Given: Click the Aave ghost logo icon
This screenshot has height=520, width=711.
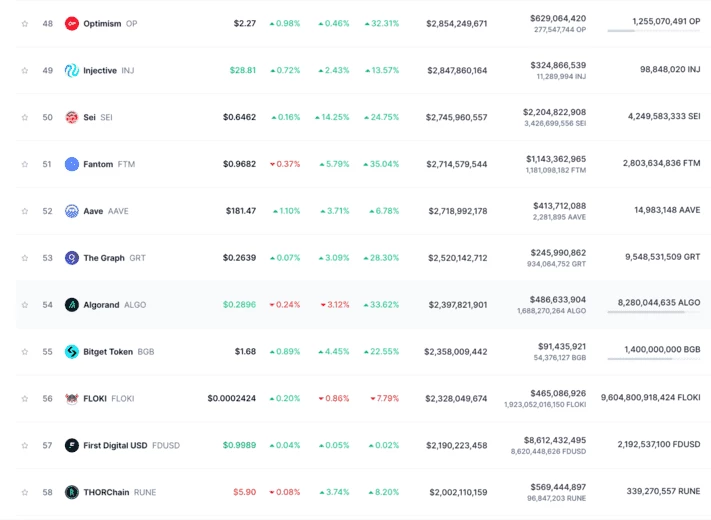Looking at the screenshot, I should [72, 211].
